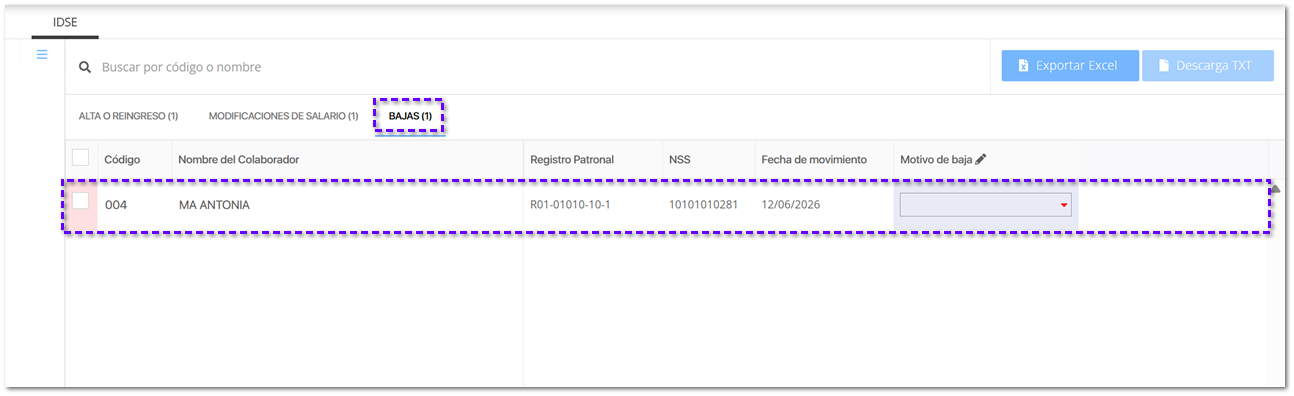Click the Fecha de movimiento column header
Viewport: 1294px width, 396px height.
point(814,159)
